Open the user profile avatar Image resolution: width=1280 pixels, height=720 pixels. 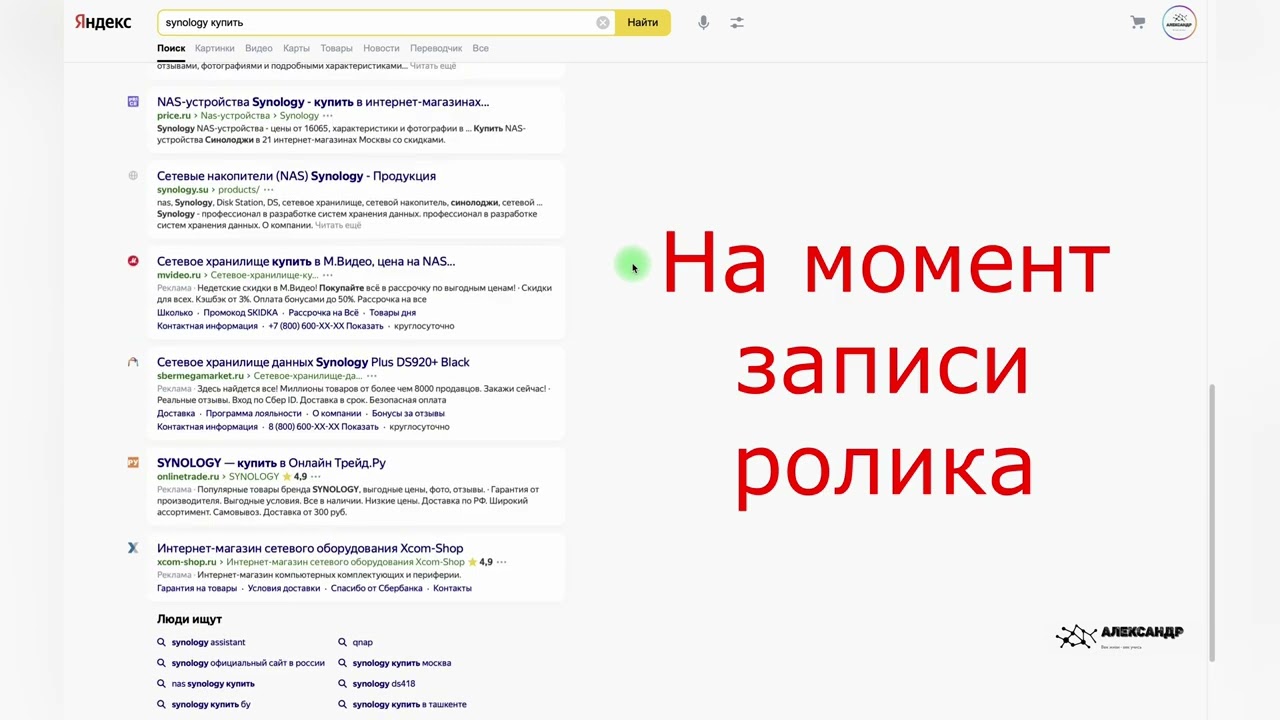point(1179,22)
